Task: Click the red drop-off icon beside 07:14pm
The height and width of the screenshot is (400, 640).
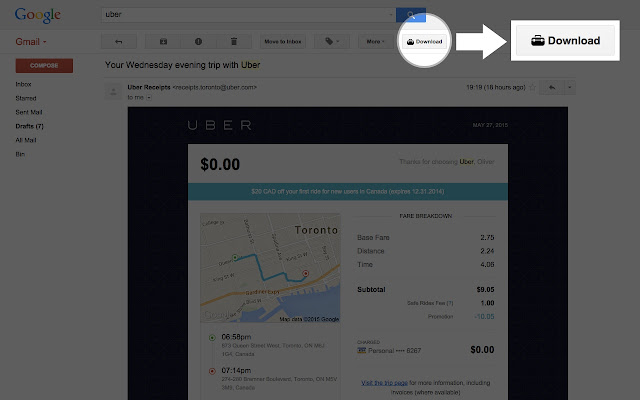Action: 212,371
